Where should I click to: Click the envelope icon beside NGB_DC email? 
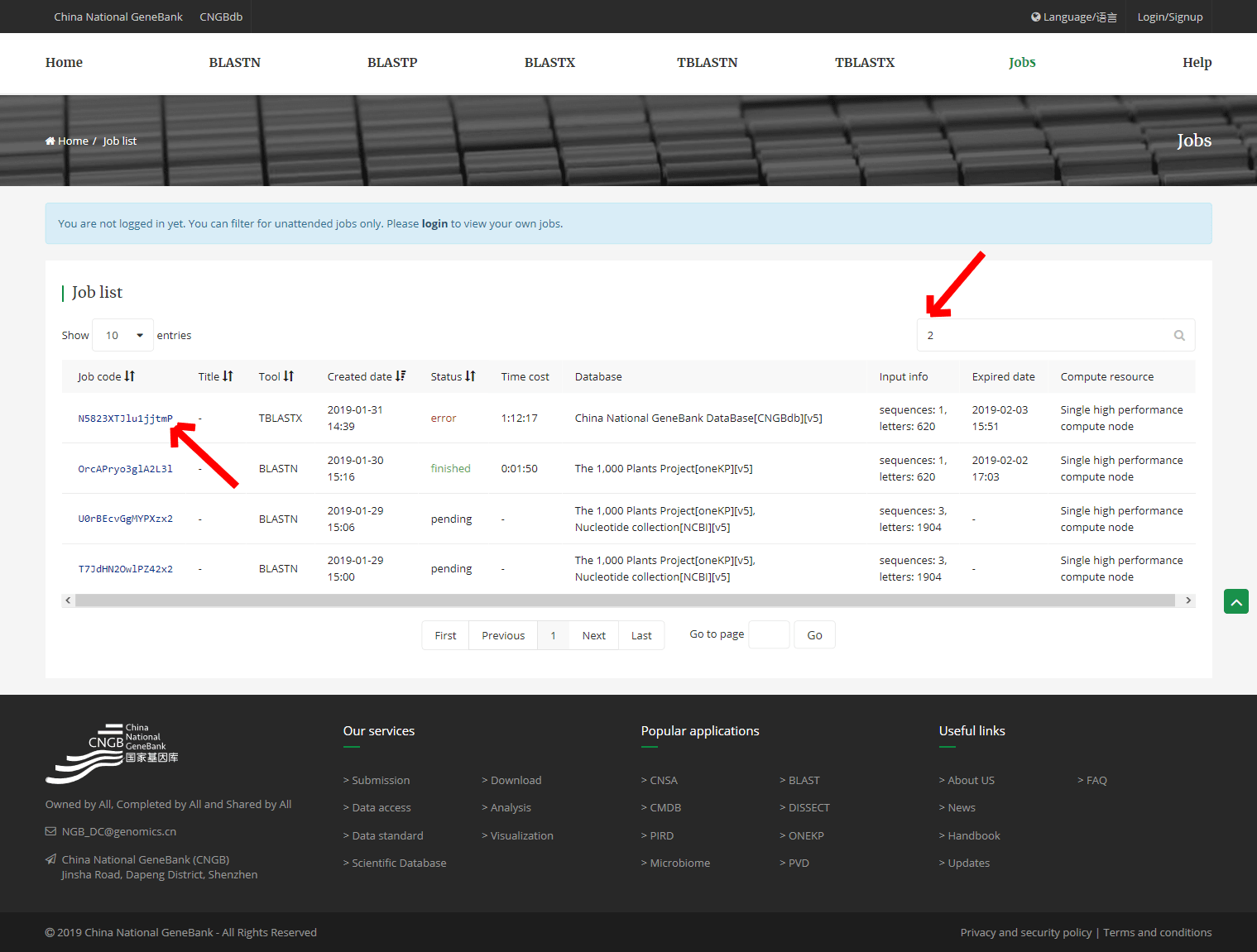tap(51, 831)
